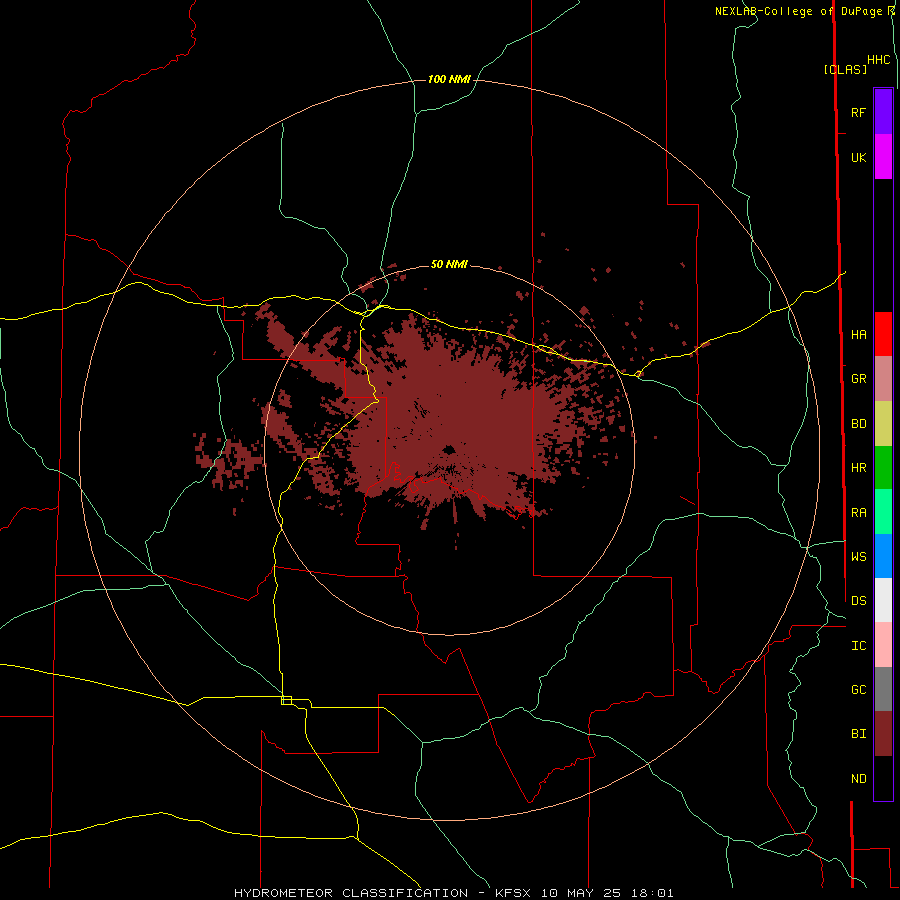This screenshot has height=900, width=900.
Task: Click the BD legend label
Action: click(x=858, y=424)
